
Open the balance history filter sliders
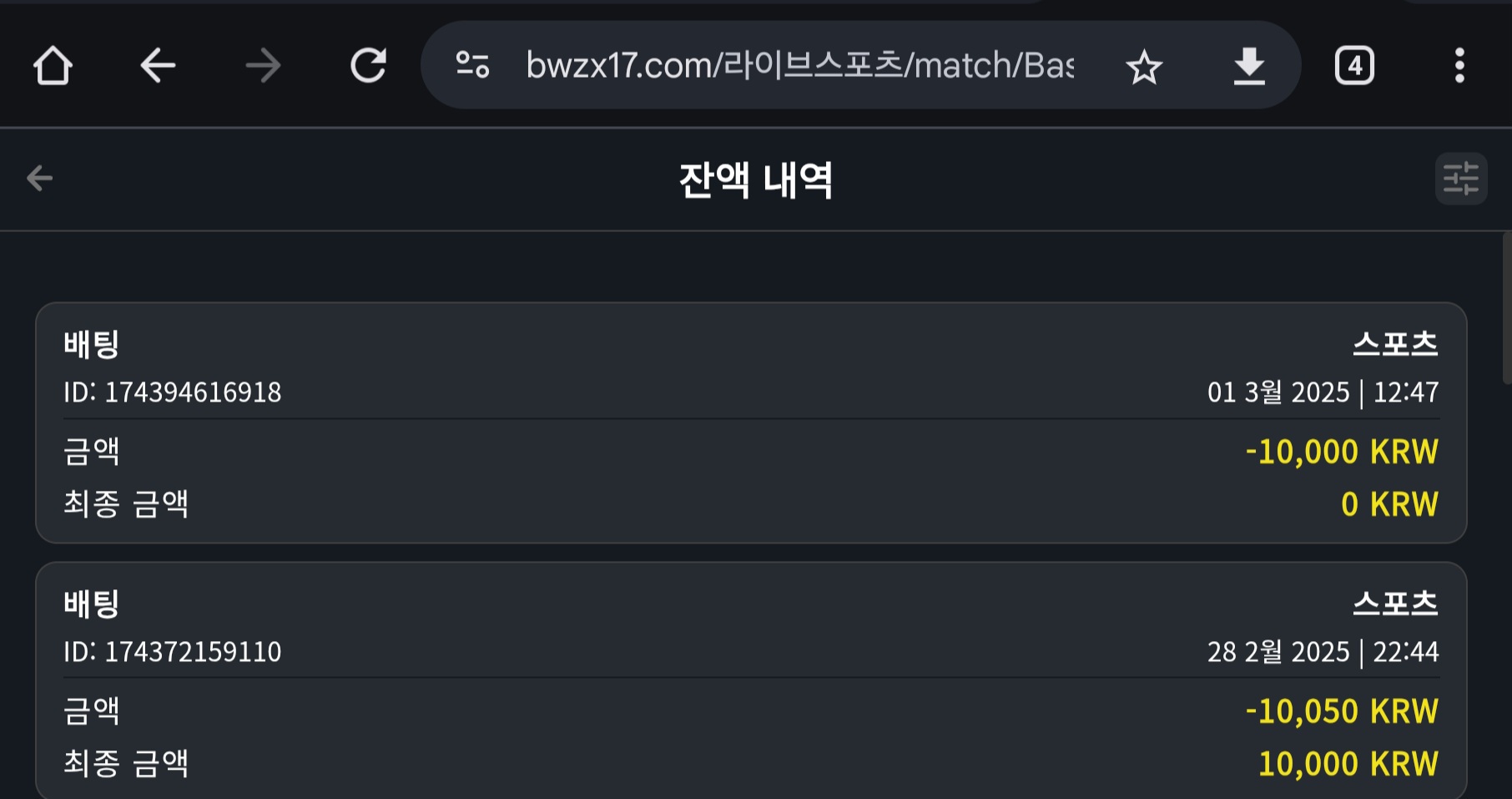[1460, 178]
